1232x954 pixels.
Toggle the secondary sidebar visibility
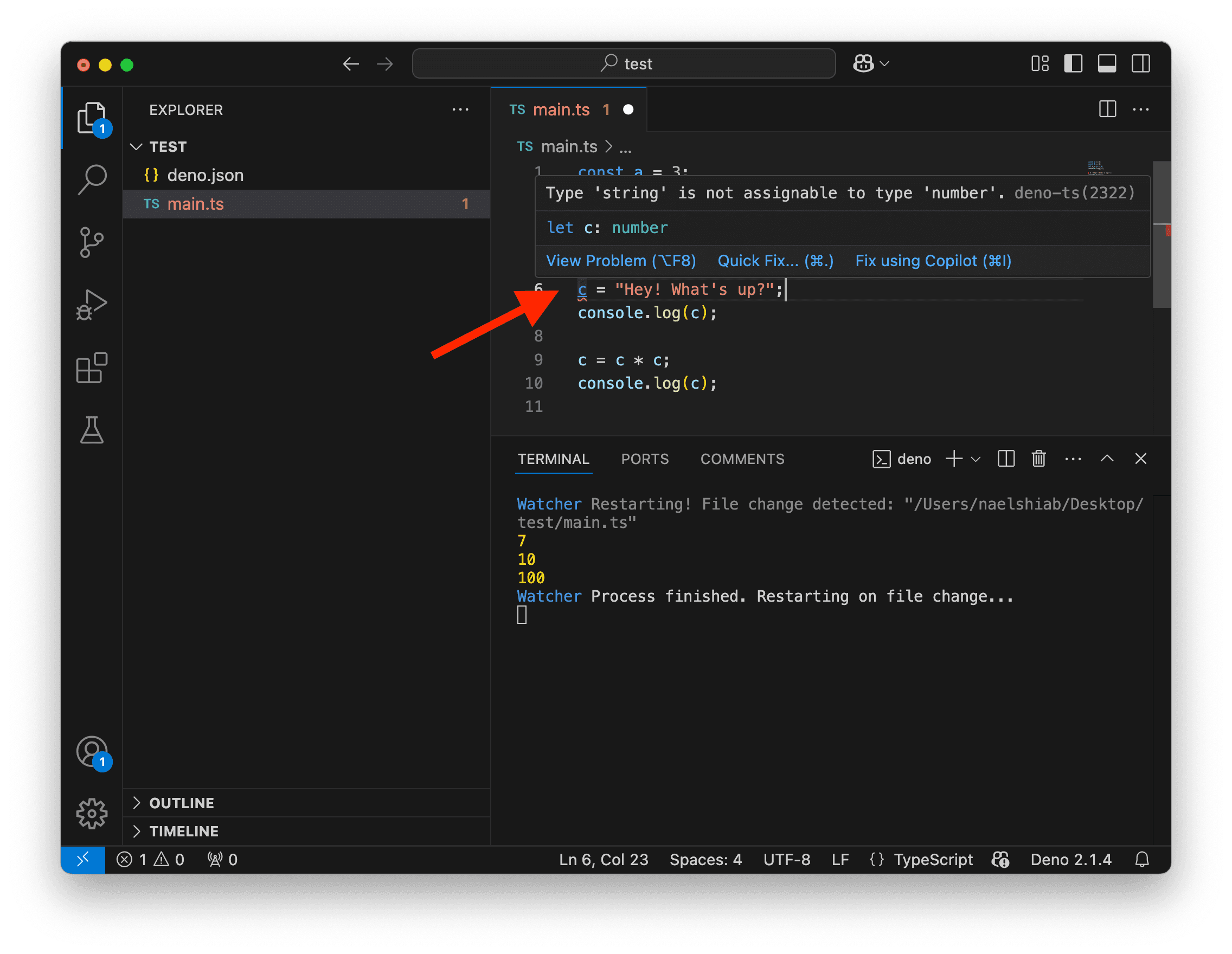click(x=1140, y=63)
